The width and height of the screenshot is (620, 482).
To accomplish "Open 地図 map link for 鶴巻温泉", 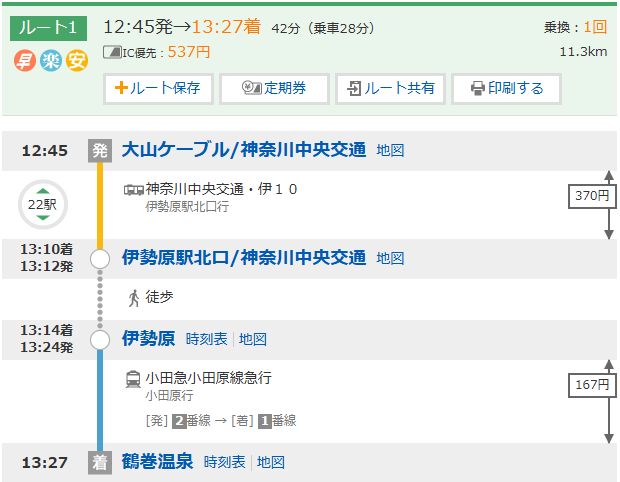I will point(271,462).
